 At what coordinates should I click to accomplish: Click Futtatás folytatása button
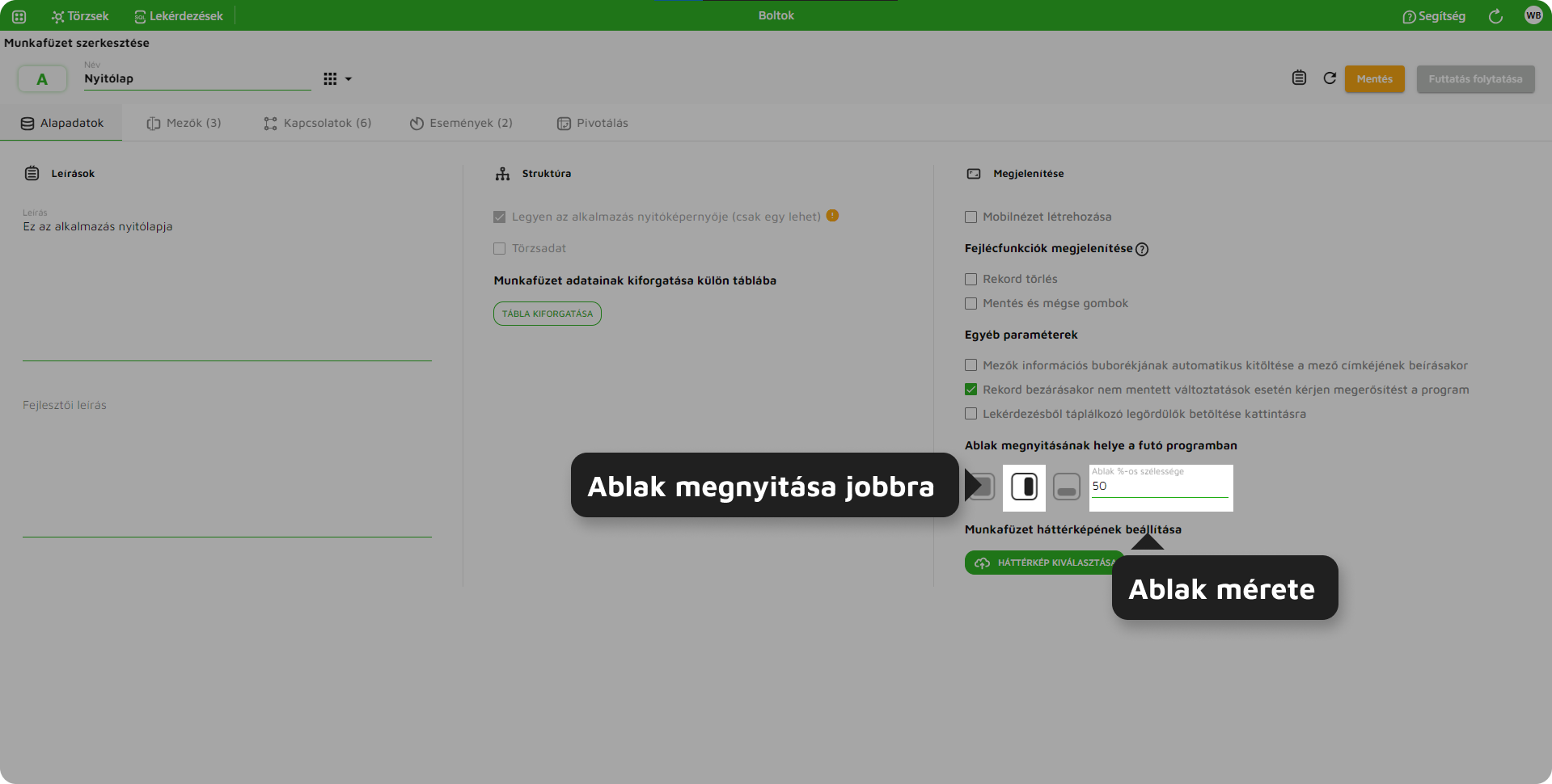1475,79
